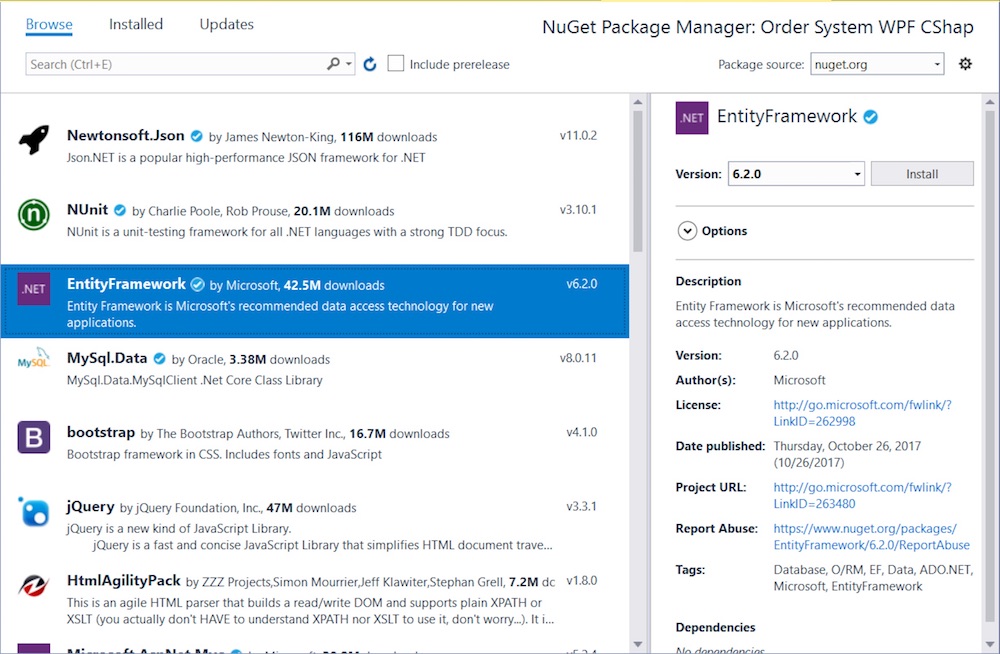1000x654 pixels.
Task: Click the HtmlAgilityPack package icon
Action: 34,586
